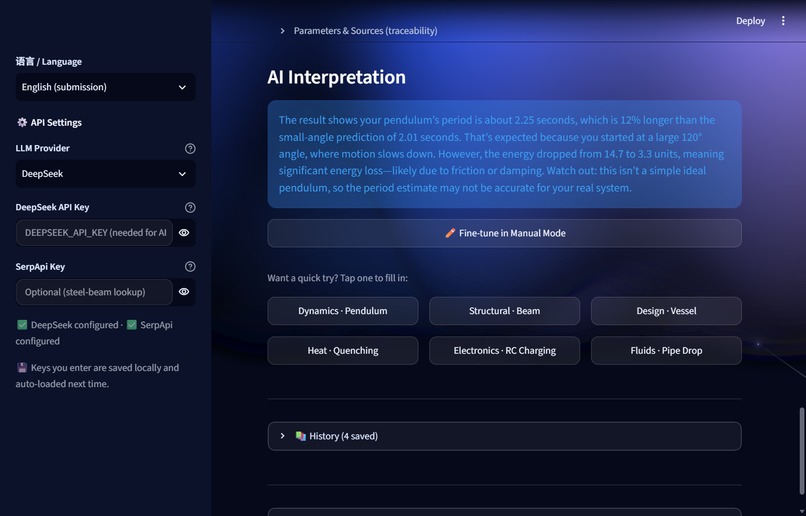The width and height of the screenshot is (806, 516).
Task: Click help icon next to LLM Provider
Action: pos(190,149)
